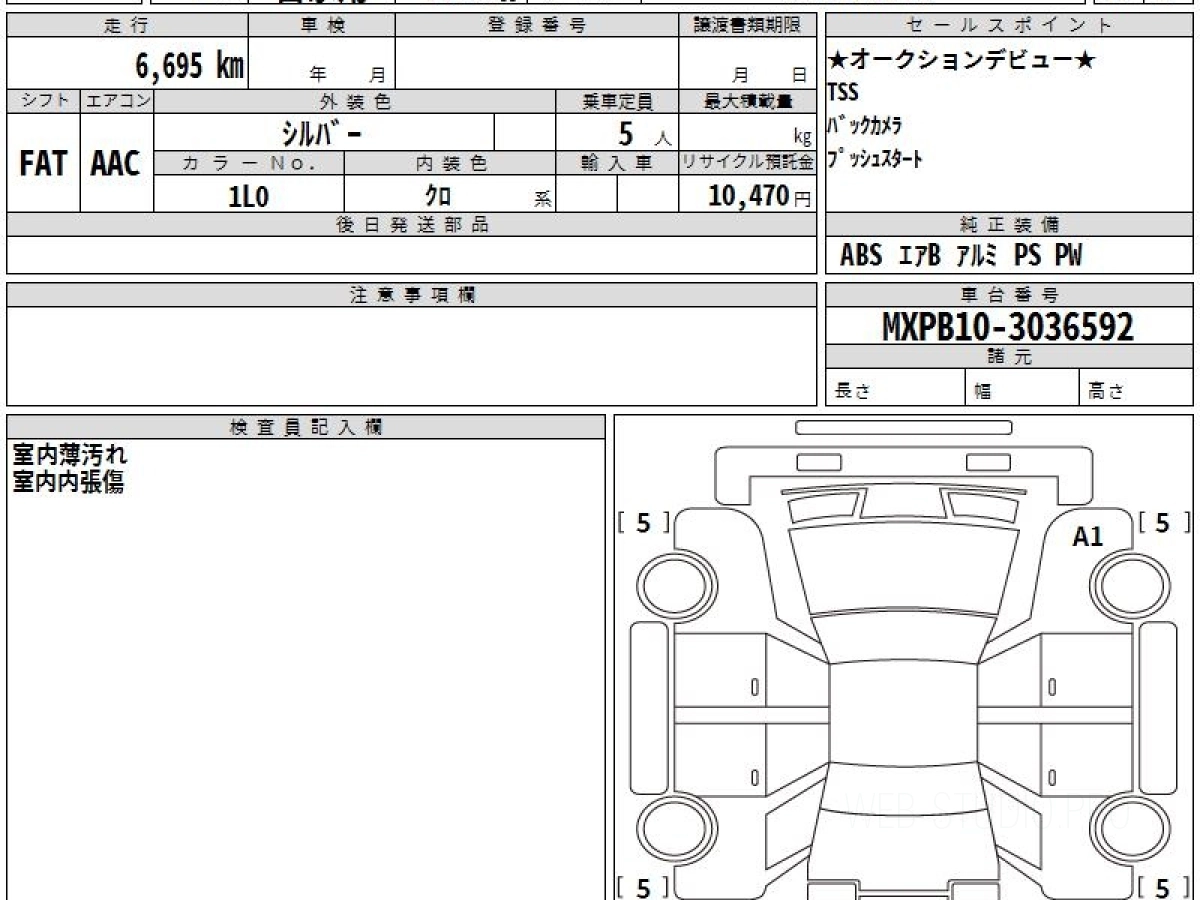Click the equipment line ABS エアB アルミ PS PW
The width and height of the screenshot is (1200, 900).
(x=961, y=256)
